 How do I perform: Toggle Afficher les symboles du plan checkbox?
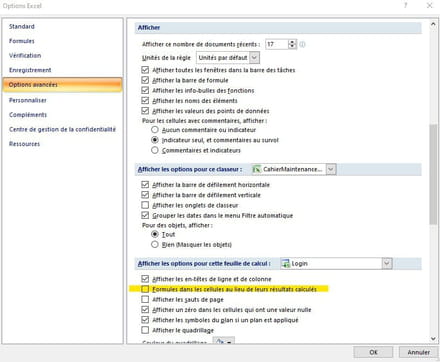pos(145,320)
